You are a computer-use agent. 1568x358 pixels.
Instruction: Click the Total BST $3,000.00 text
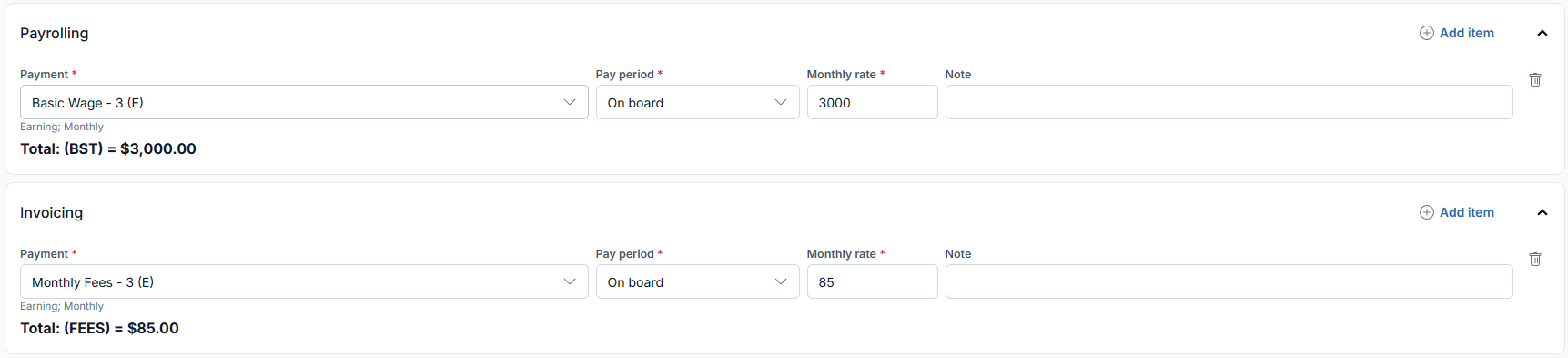click(x=108, y=148)
